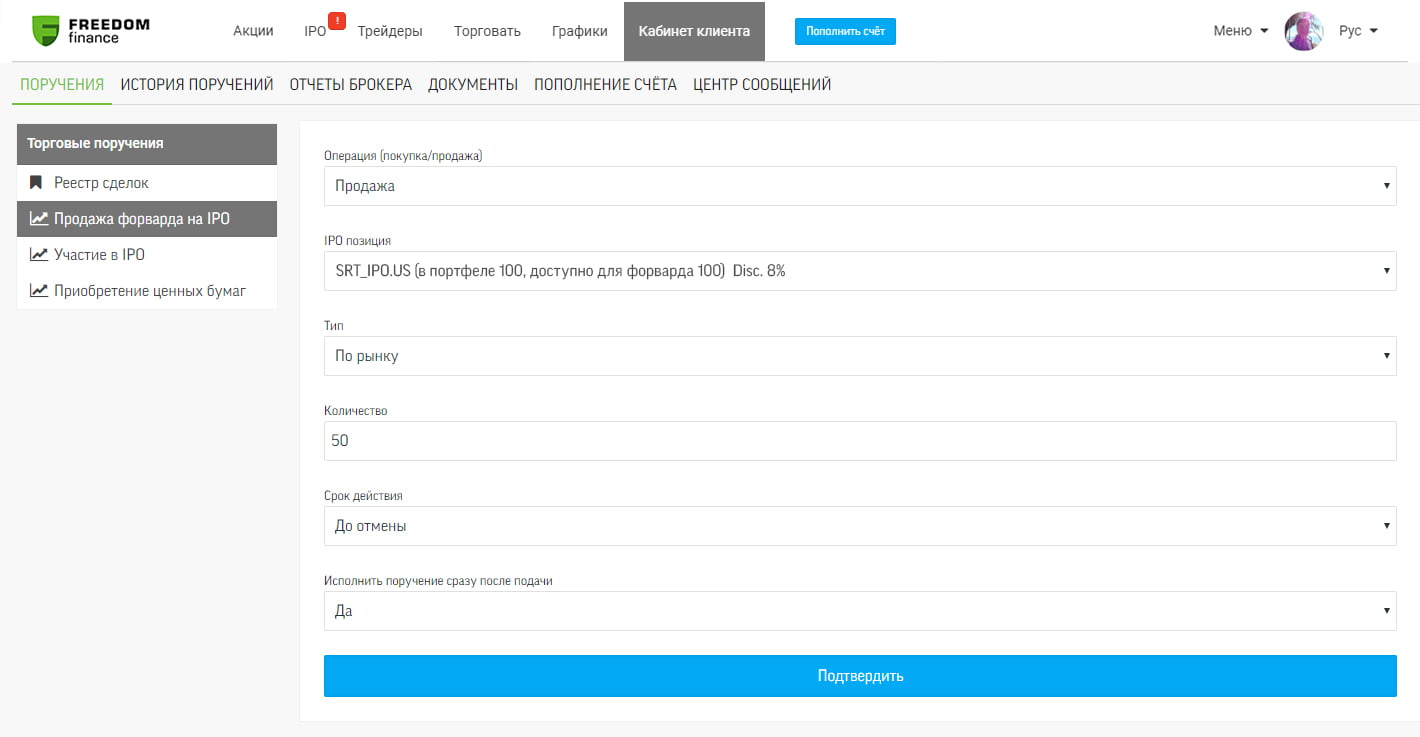The width and height of the screenshot is (1420, 737).
Task: Expand the Операция (покупка/продажа) dropdown
Action: pyautogui.click(x=859, y=186)
